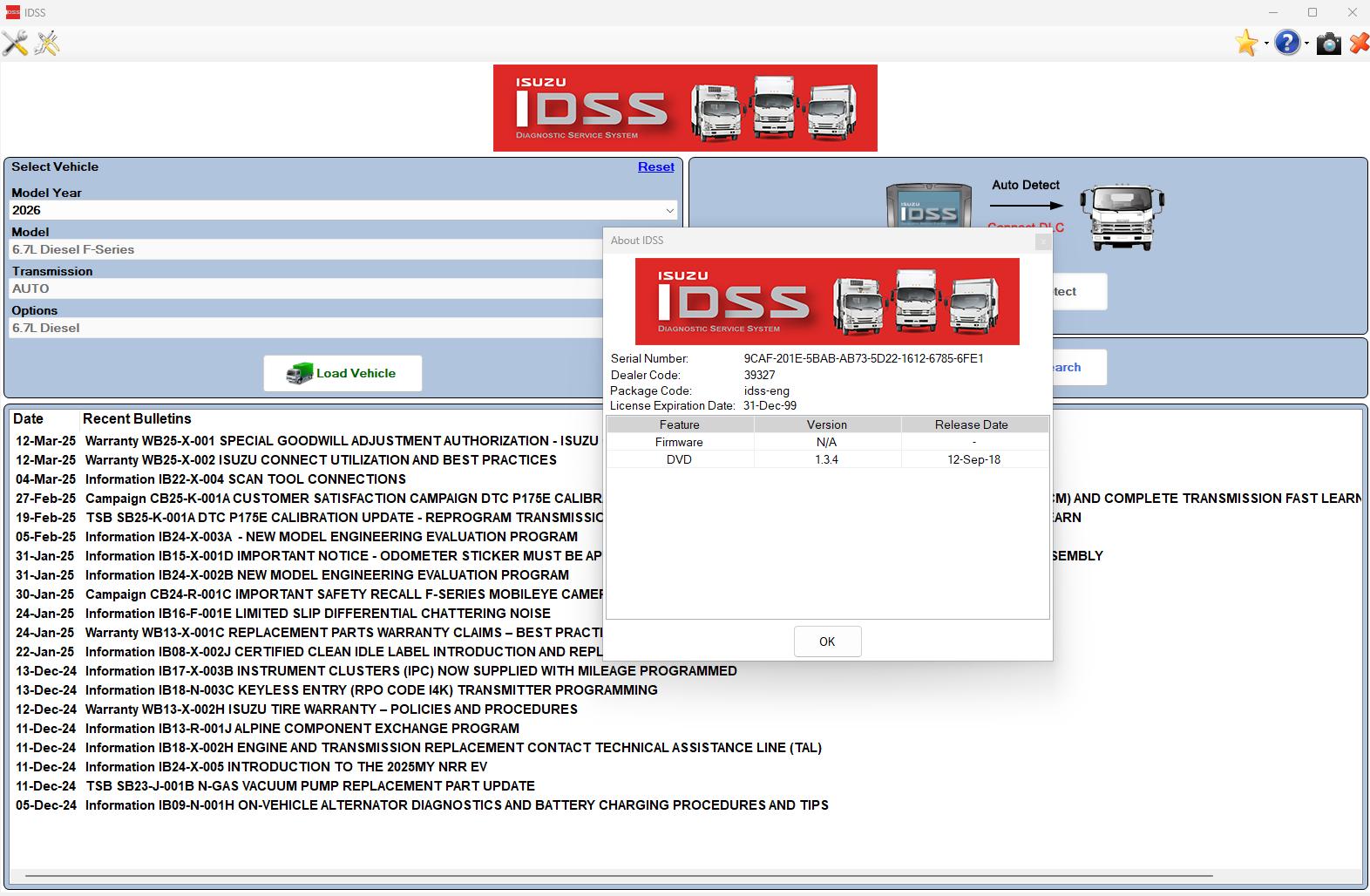The height and width of the screenshot is (896, 1370).
Task: Click the IDSS device image beside Auto Detect
Action: click(929, 207)
